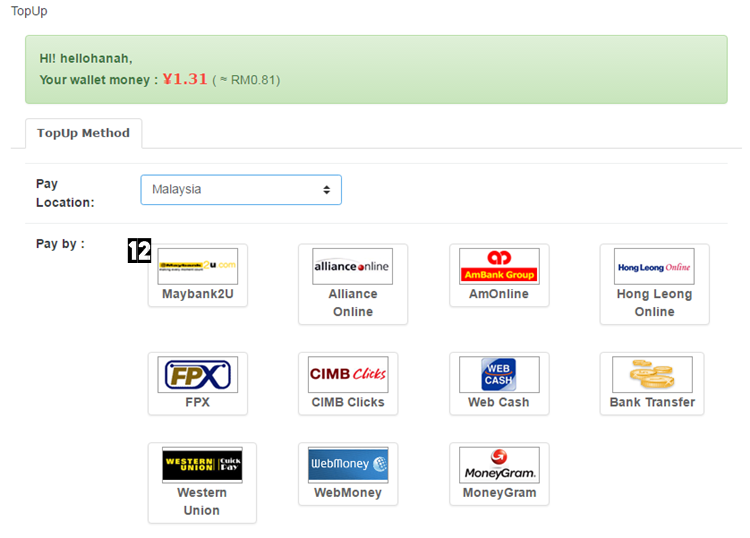Choose the Alliance Online logo

(353, 266)
